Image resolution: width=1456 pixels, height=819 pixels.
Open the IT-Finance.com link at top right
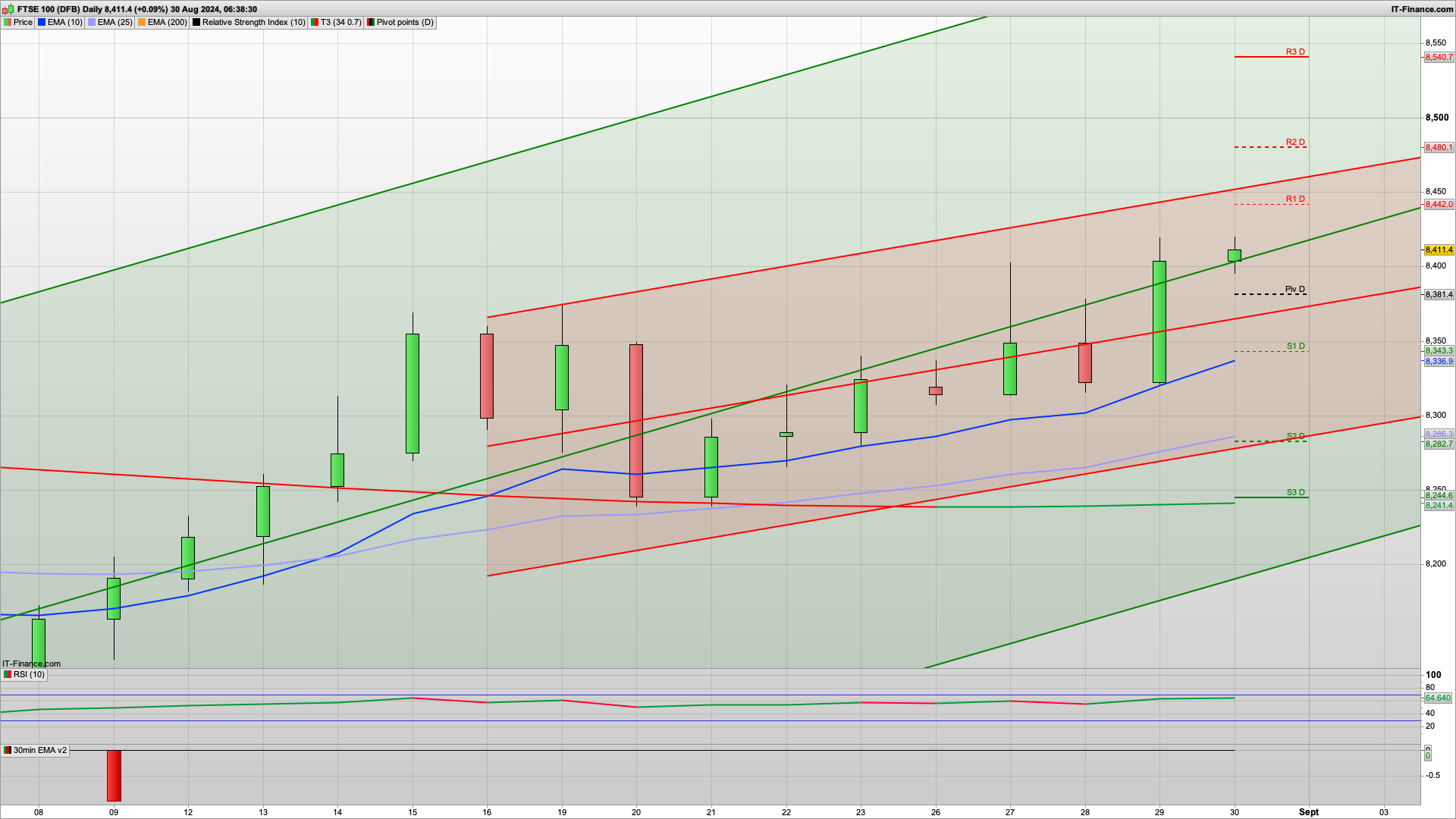tap(1422, 9)
